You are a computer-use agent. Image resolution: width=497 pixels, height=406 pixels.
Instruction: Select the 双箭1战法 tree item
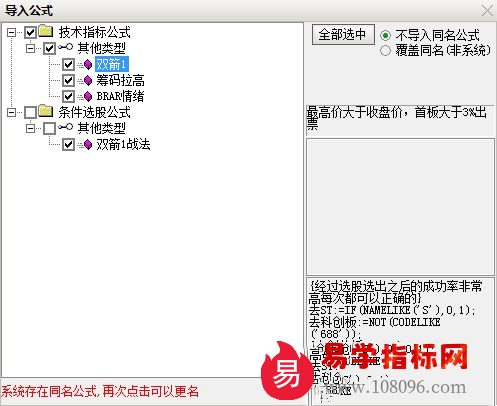(123, 144)
